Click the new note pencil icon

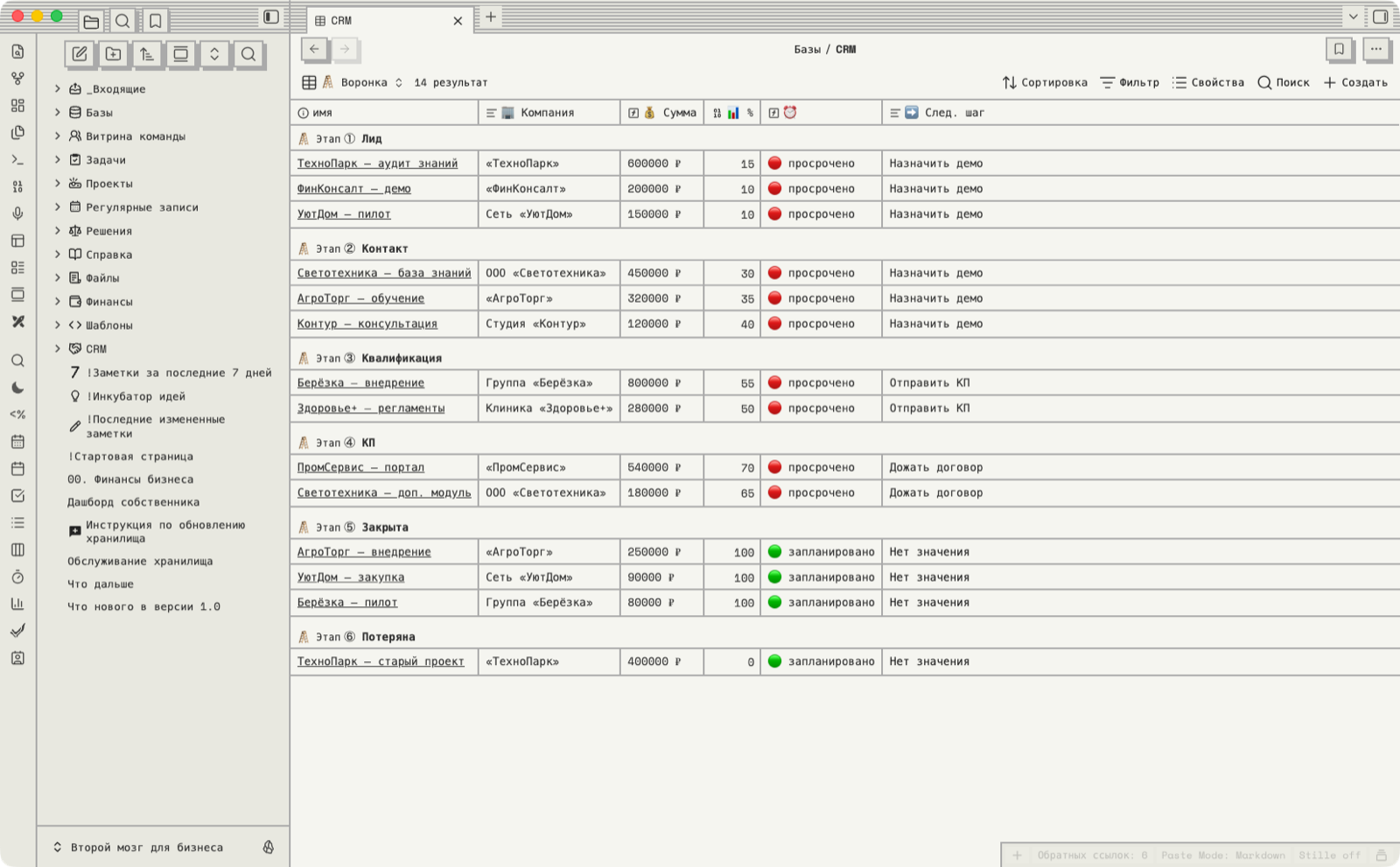[80, 54]
